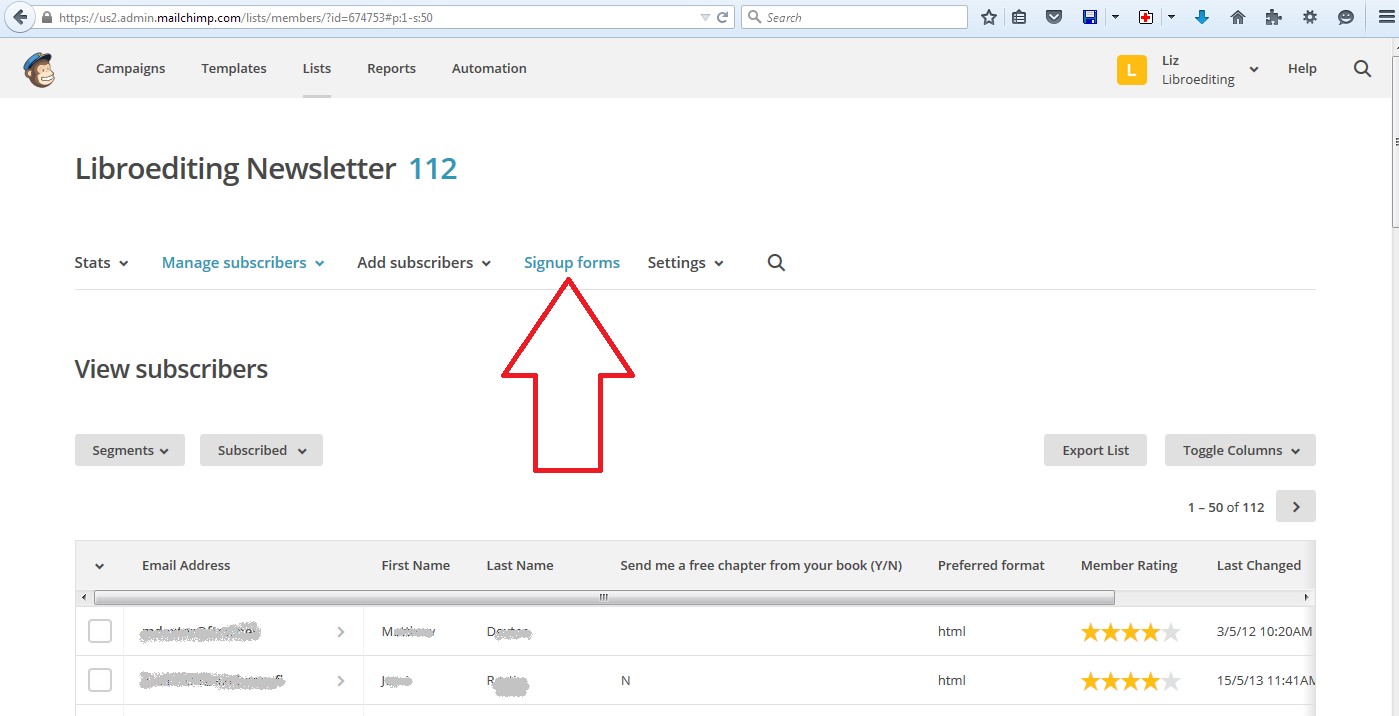Open the search magnifier in MailChimp header
Screen dimensions: 1399x716
[x=1362, y=69]
